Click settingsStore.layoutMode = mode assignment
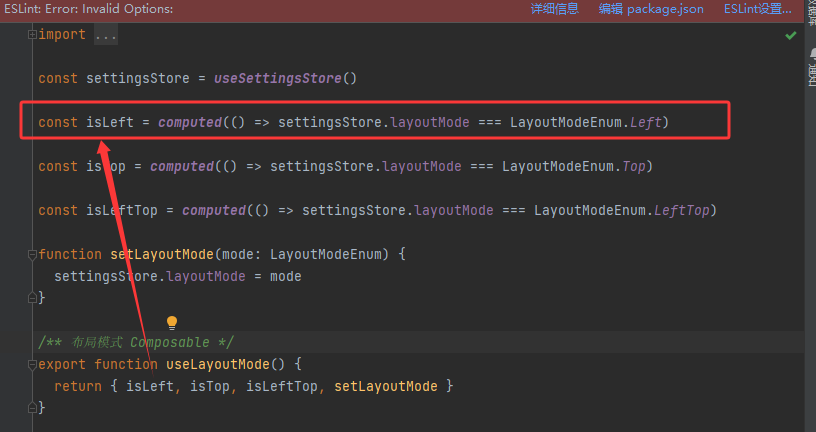Screen dimensions: 816x432 (x=178, y=276)
